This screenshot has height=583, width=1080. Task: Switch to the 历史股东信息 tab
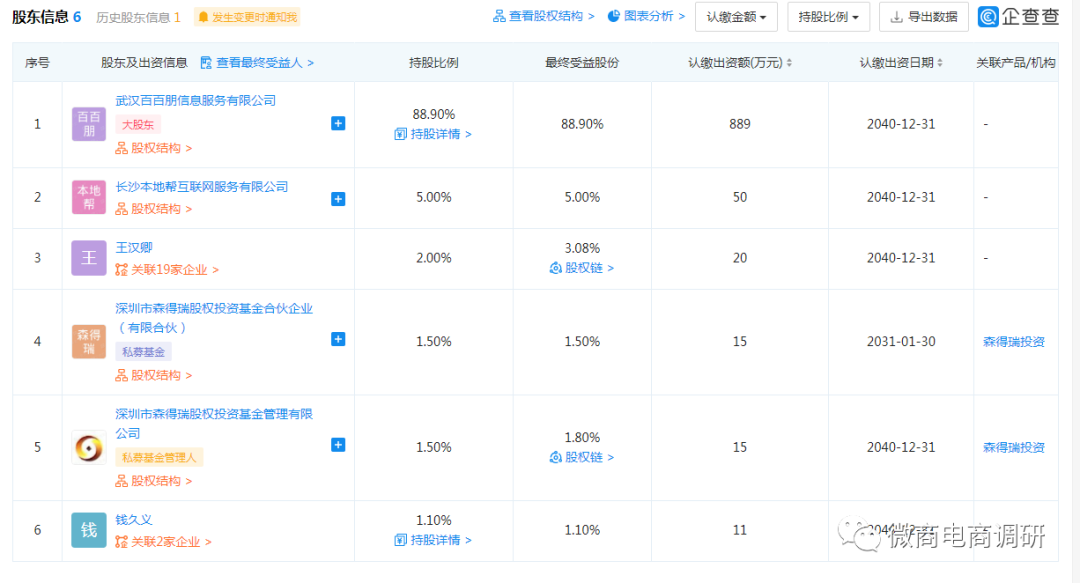(x=138, y=17)
